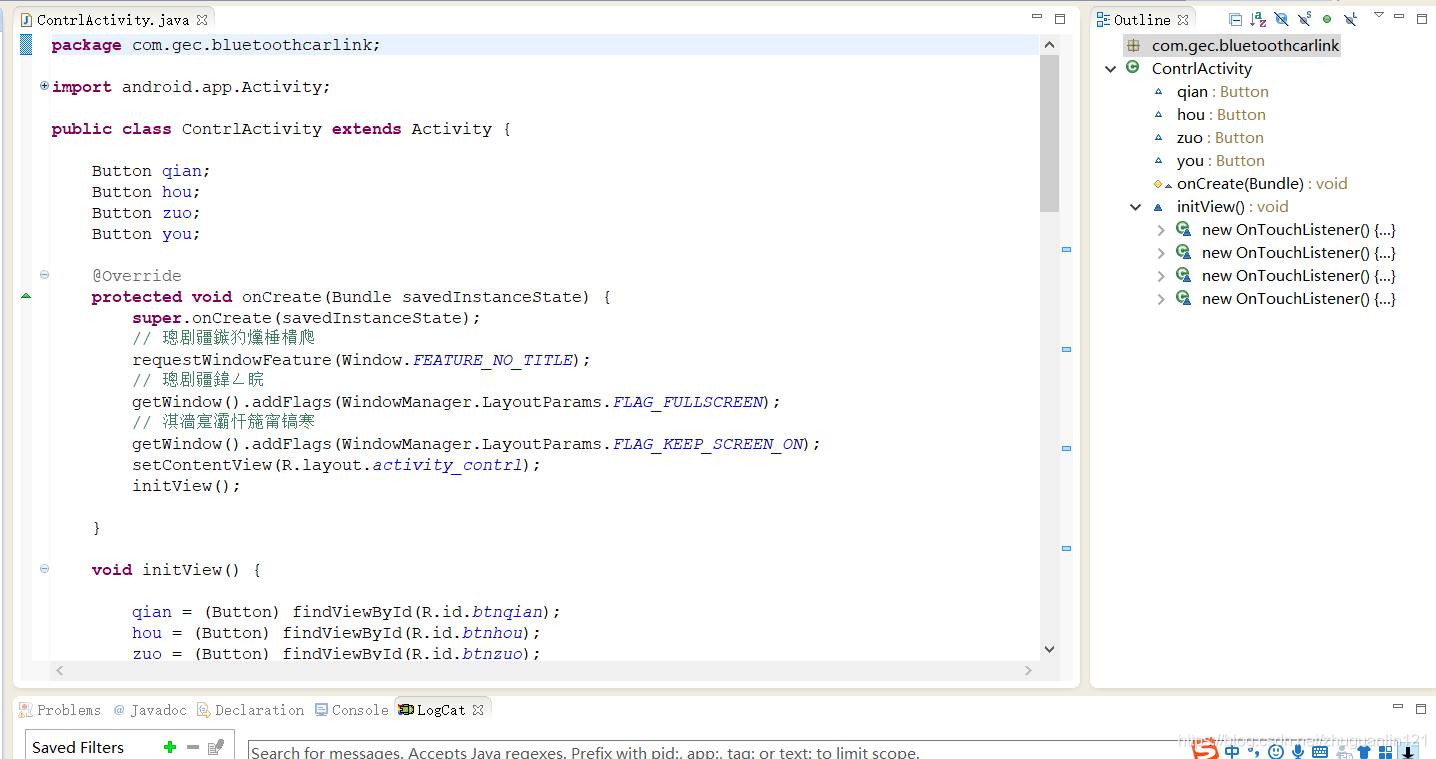This screenshot has width=1436, height=759.
Task: Expand first OnTouchListener node in Outline
Action: tap(1160, 230)
